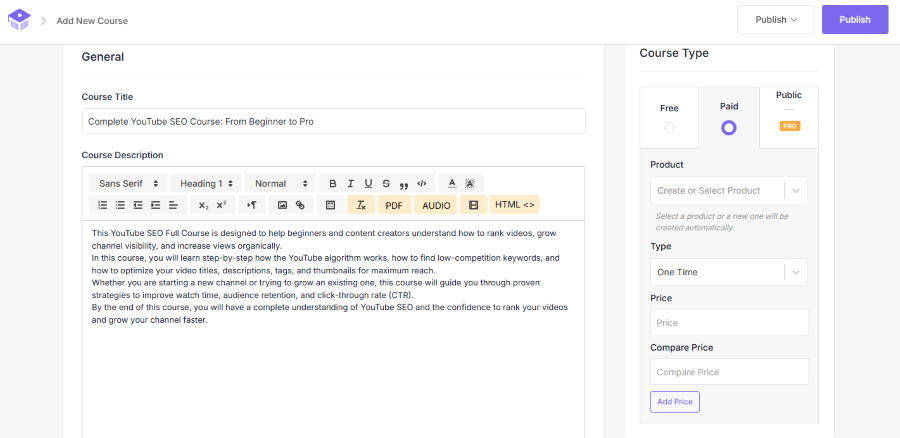Click the graduation cap app logo

coord(19,20)
